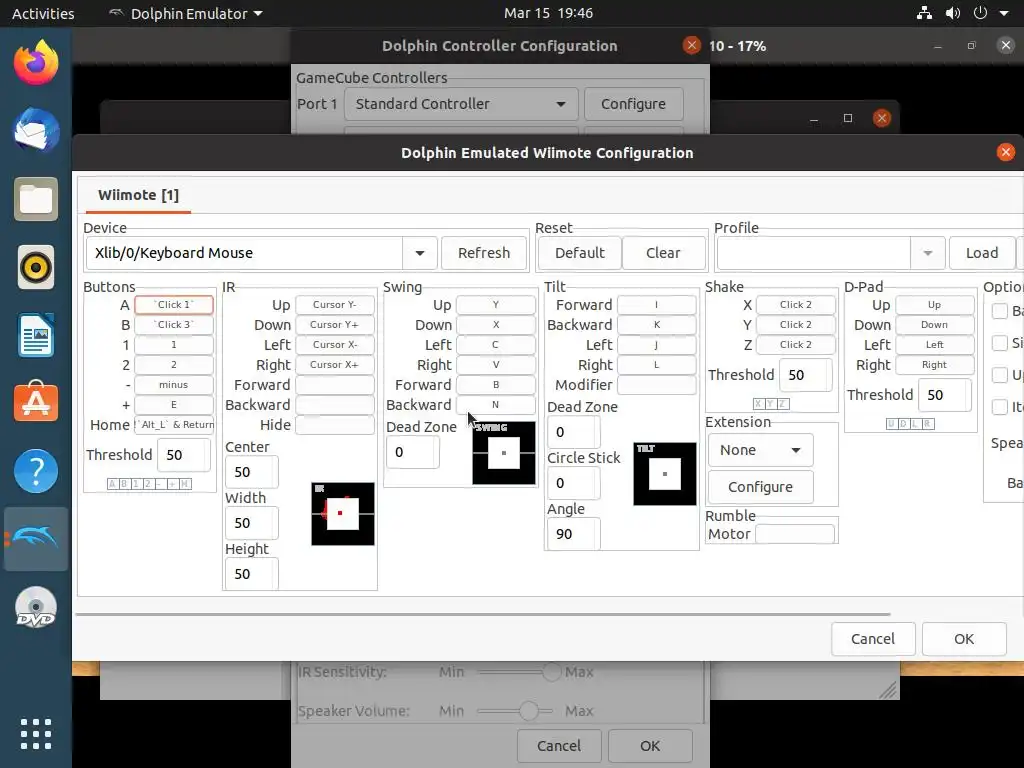Click IR Up 'Cursor Y-' mapping

[334, 305]
